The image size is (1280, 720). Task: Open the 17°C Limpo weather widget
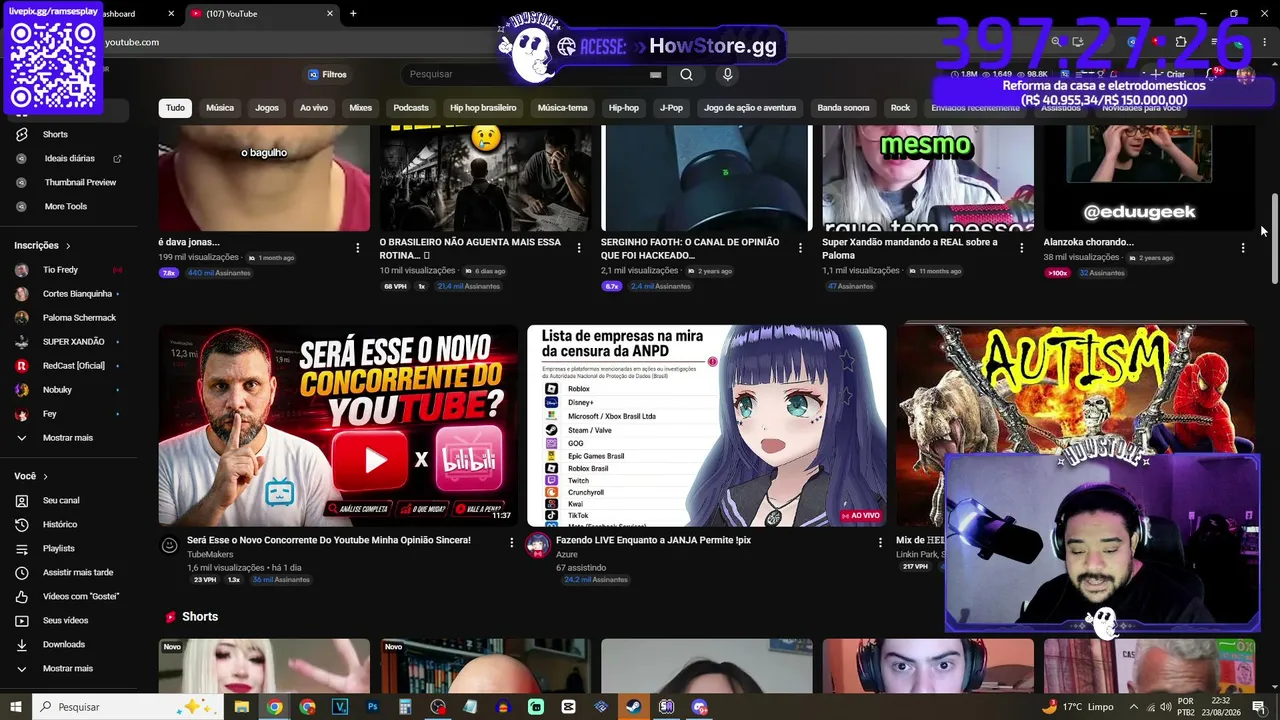pos(1077,707)
